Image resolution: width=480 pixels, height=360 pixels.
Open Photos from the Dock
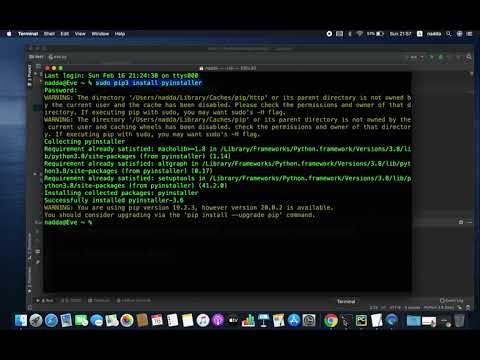(127, 321)
